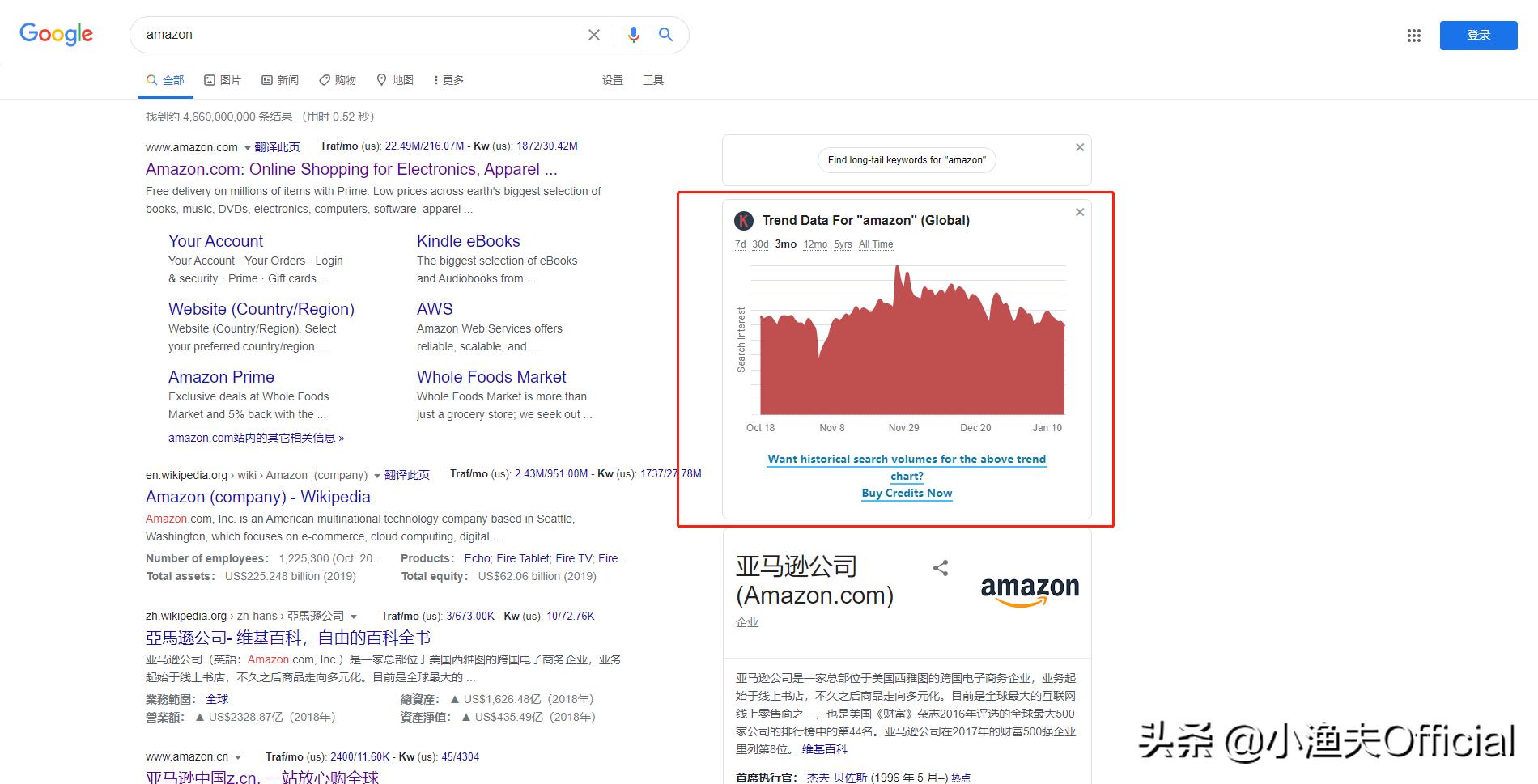Activate voice search with the microphone icon
The image size is (1538, 784).
(634, 34)
